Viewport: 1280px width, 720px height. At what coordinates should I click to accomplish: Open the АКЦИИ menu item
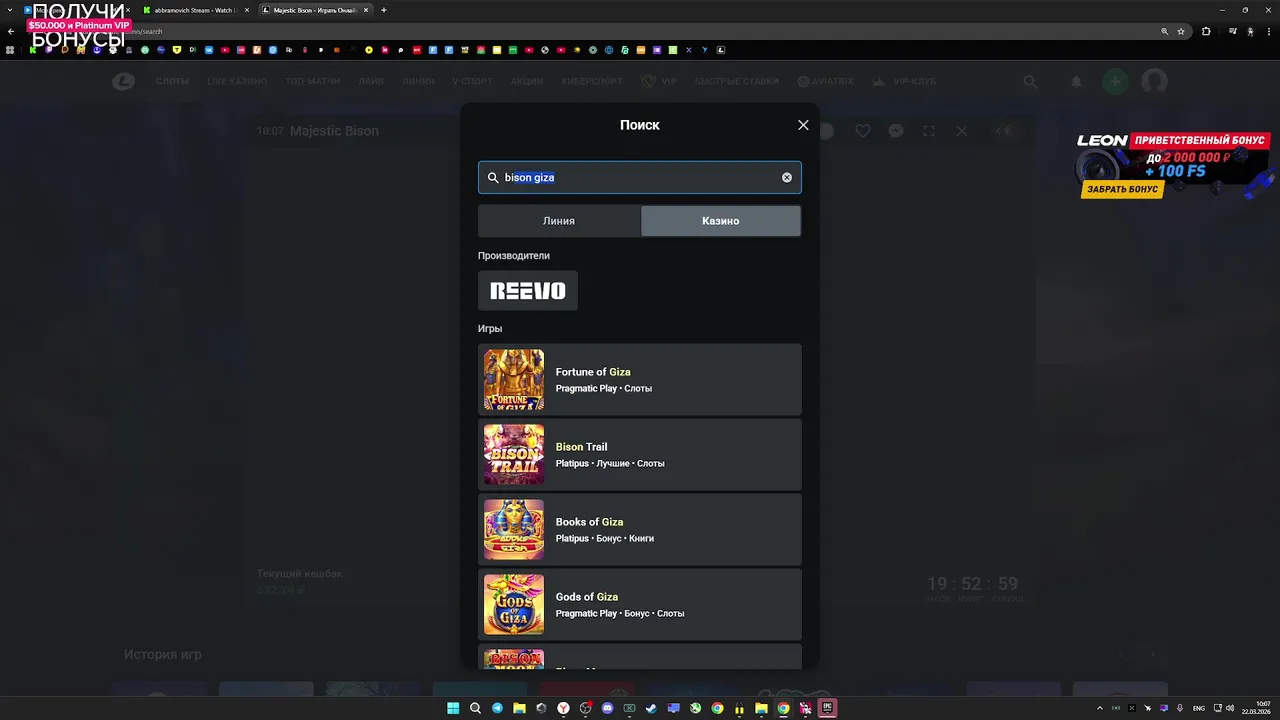coord(527,81)
